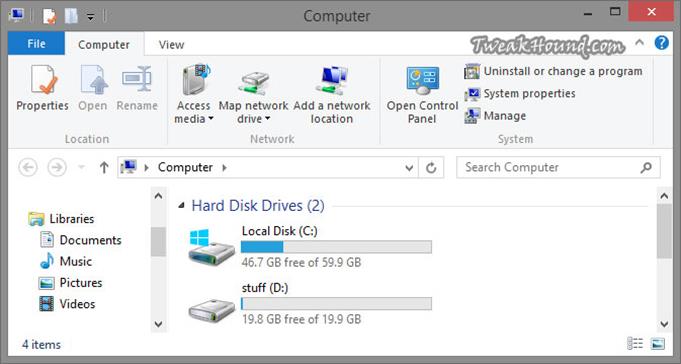The height and width of the screenshot is (364, 681).
Task: Refresh the Computer address bar
Action: (431, 168)
